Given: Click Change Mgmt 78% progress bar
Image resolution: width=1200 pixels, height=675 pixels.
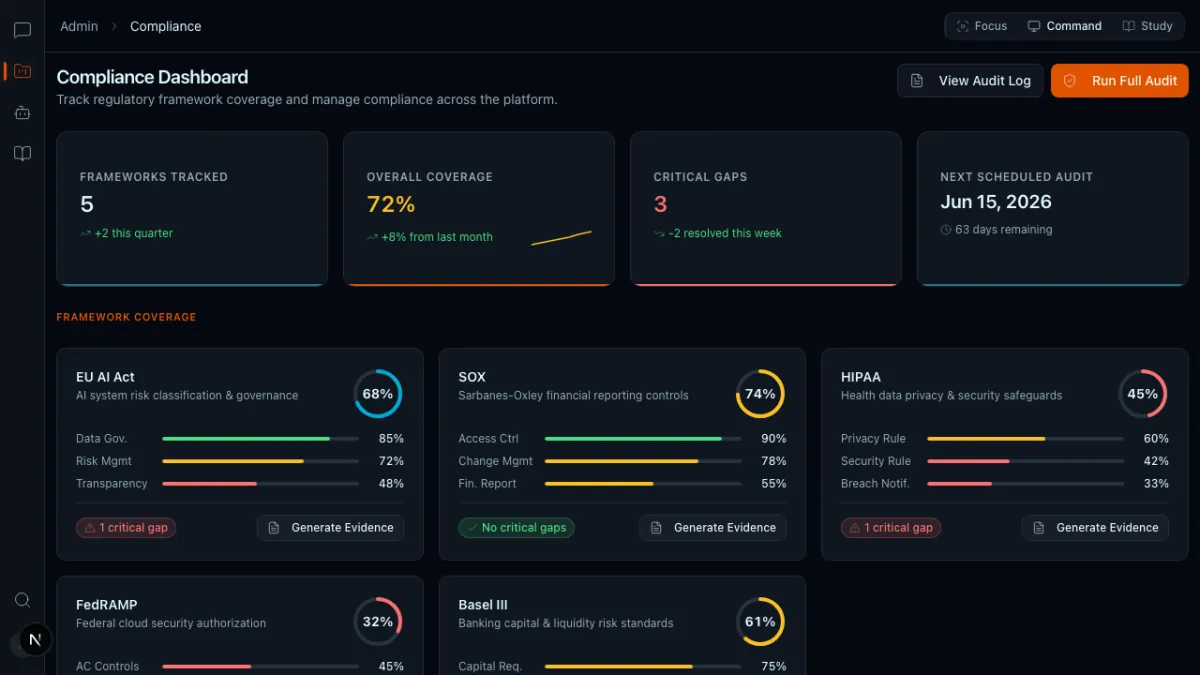Looking at the screenshot, I should [643, 461].
